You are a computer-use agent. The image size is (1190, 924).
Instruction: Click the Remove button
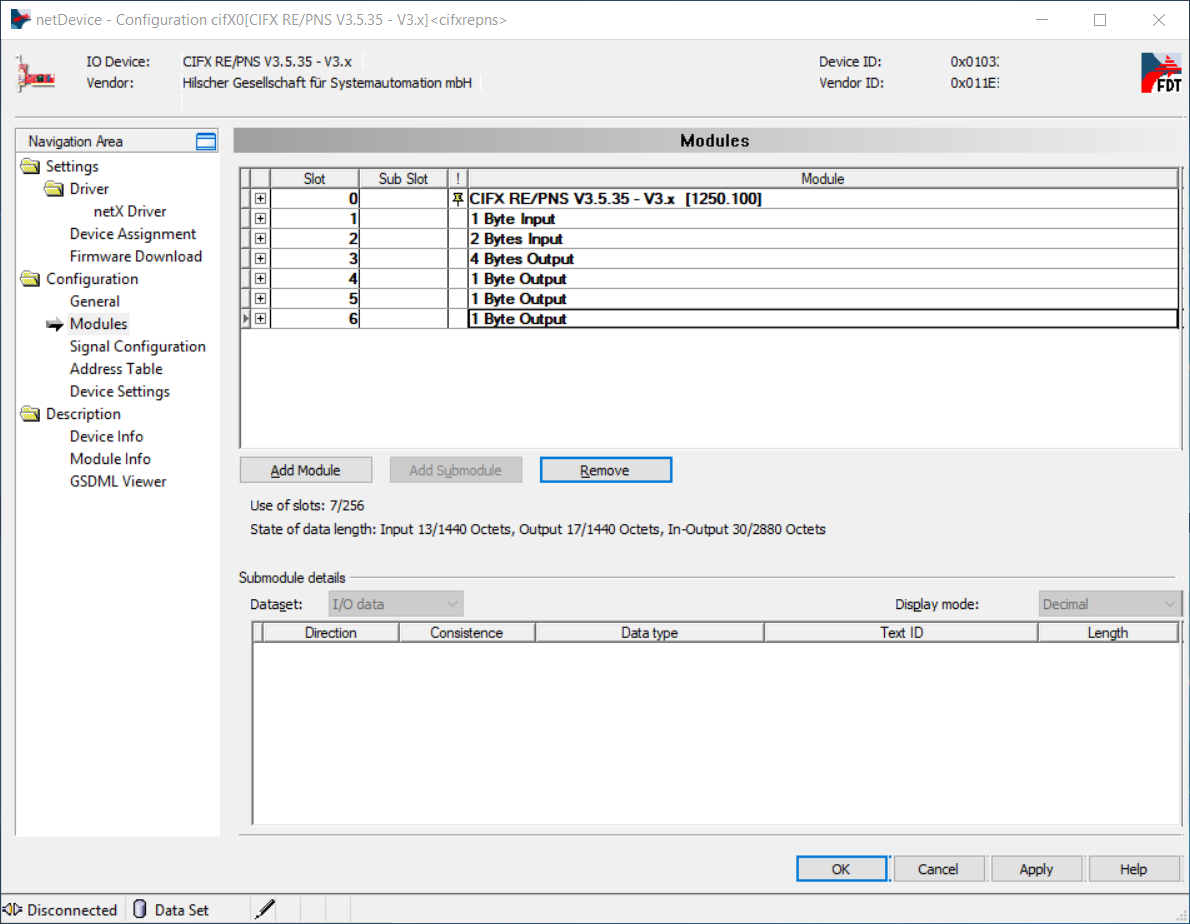[605, 470]
